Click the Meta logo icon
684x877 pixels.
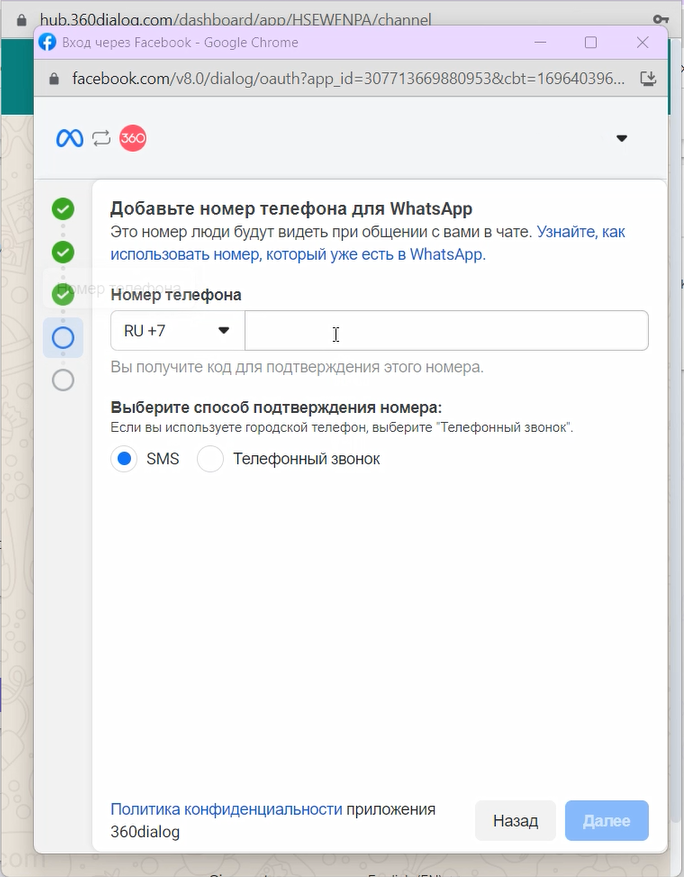click(x=69, y=138)
